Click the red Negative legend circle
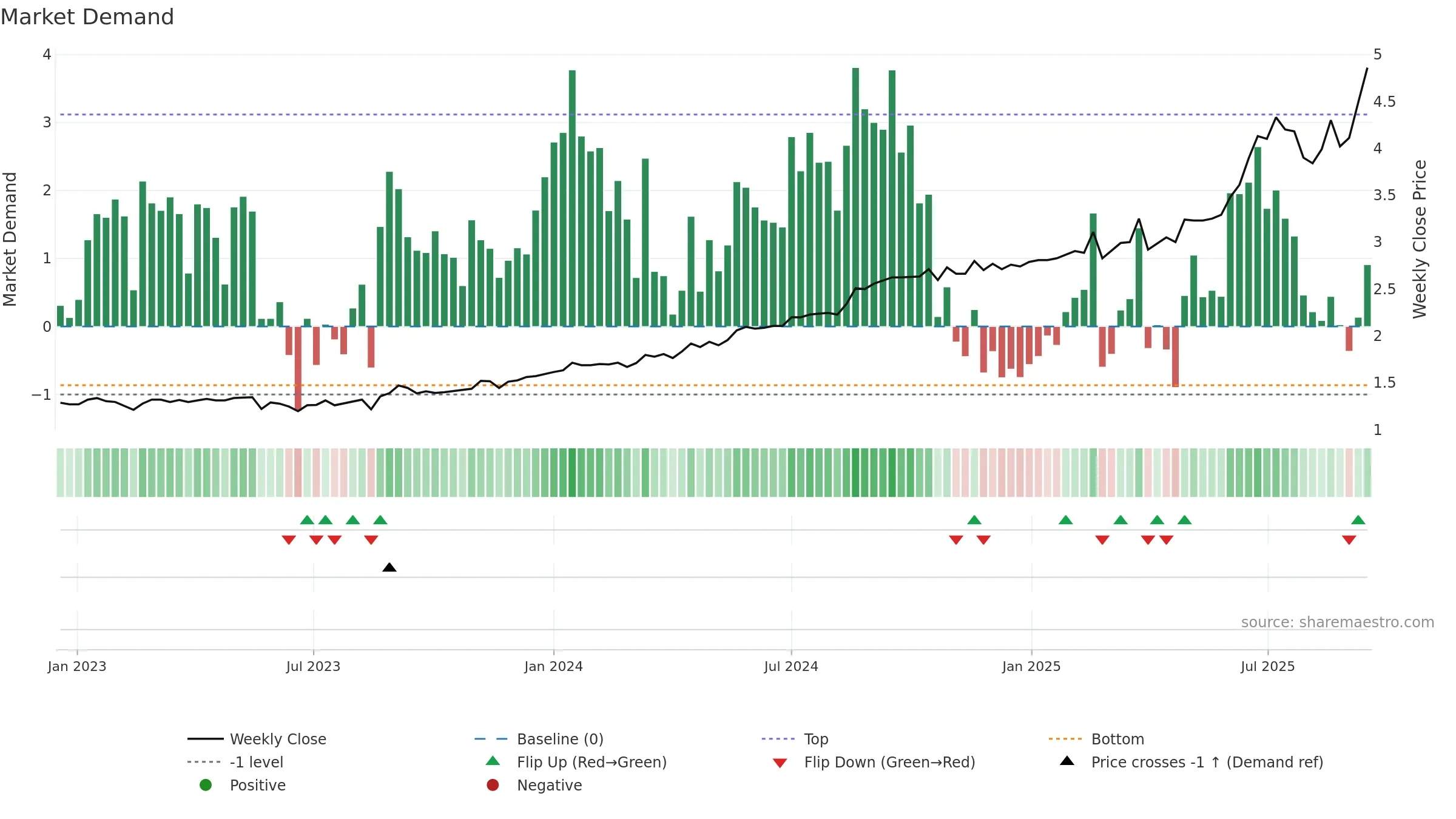Image resolution: width=1456 pixels, height=819 pixels. tap(493, 785)
